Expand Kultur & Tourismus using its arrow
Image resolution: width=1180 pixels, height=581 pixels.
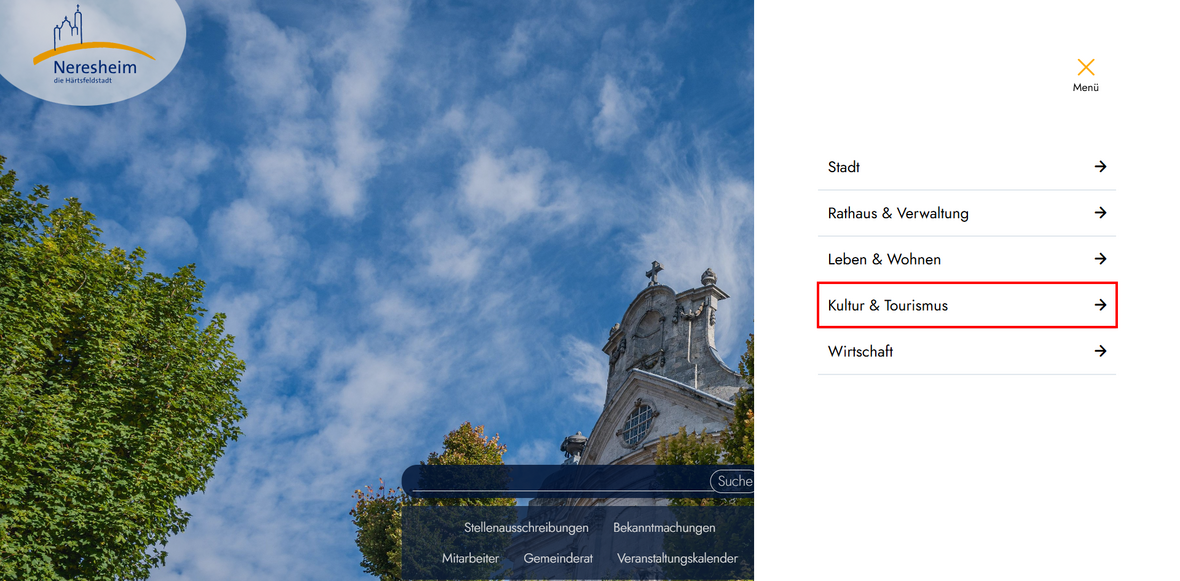coord(1100,305)
